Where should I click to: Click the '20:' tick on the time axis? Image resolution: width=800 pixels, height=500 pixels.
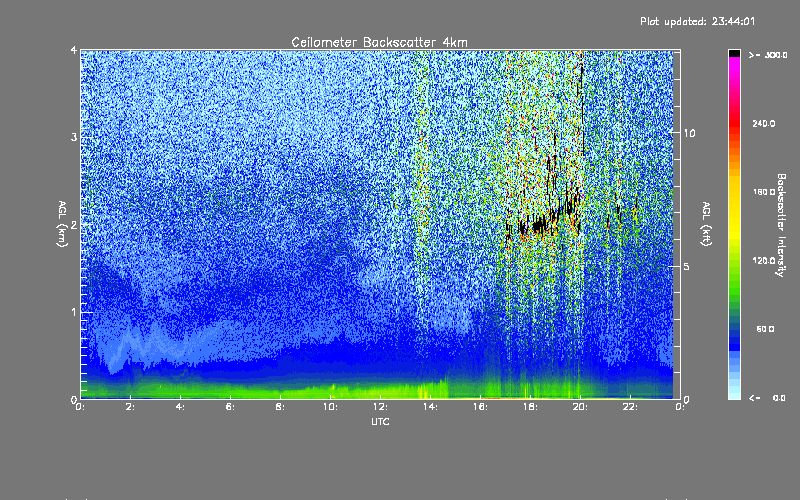click(580, 407)
